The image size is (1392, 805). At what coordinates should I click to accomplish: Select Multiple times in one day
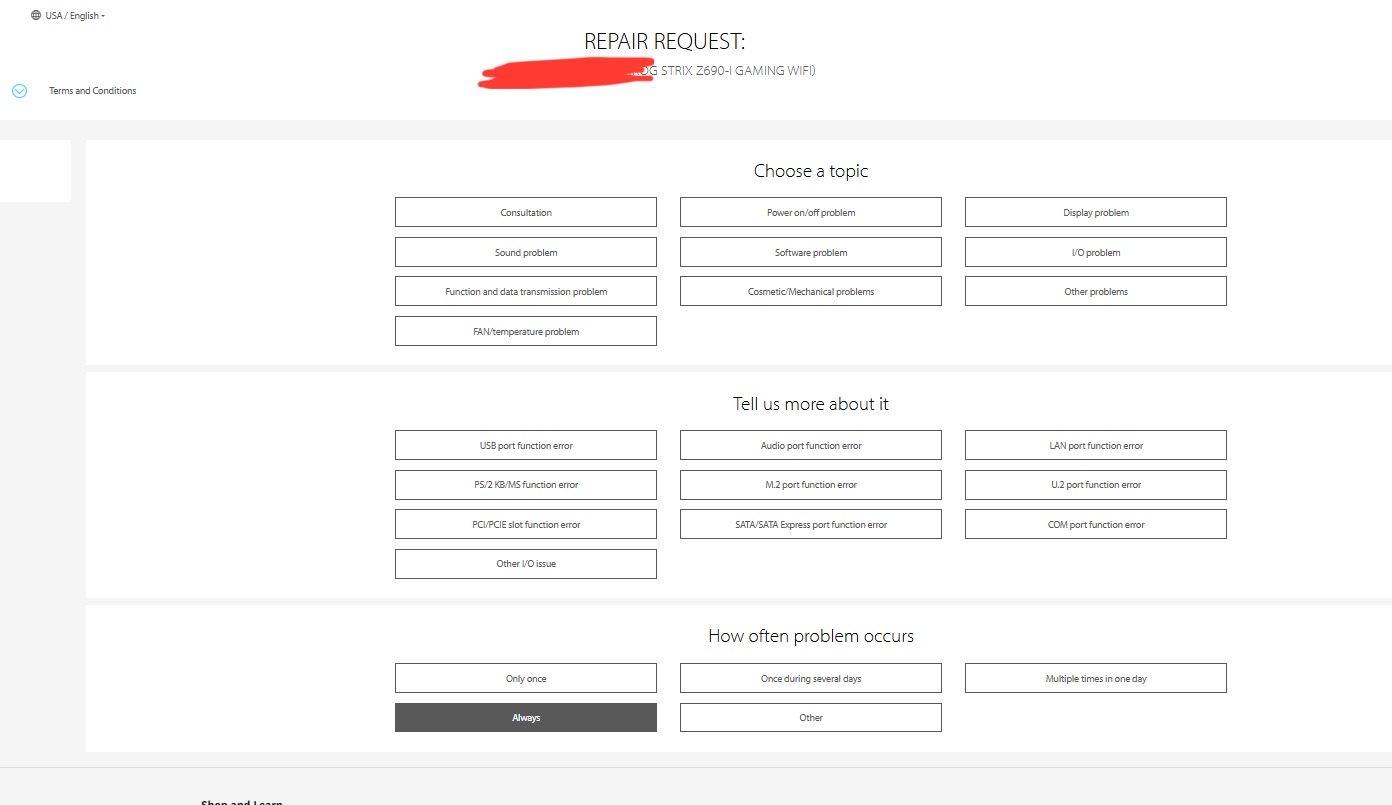click(x=1096, y=678)
